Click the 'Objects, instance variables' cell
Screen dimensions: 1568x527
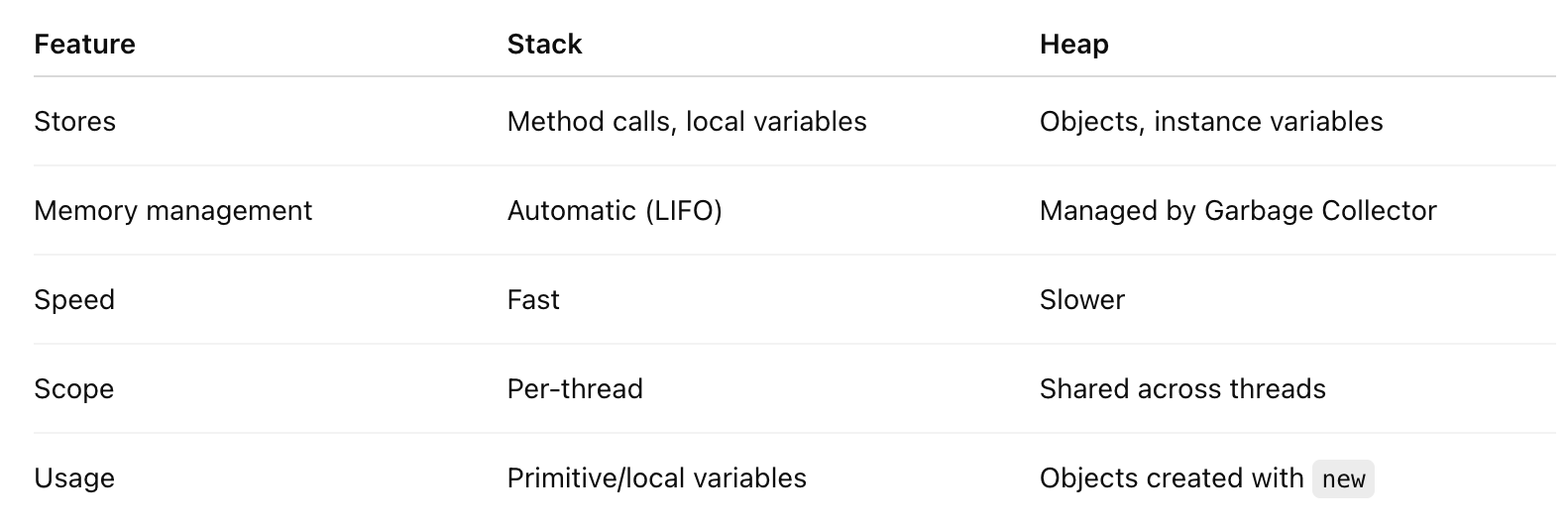click(1210, 122)
